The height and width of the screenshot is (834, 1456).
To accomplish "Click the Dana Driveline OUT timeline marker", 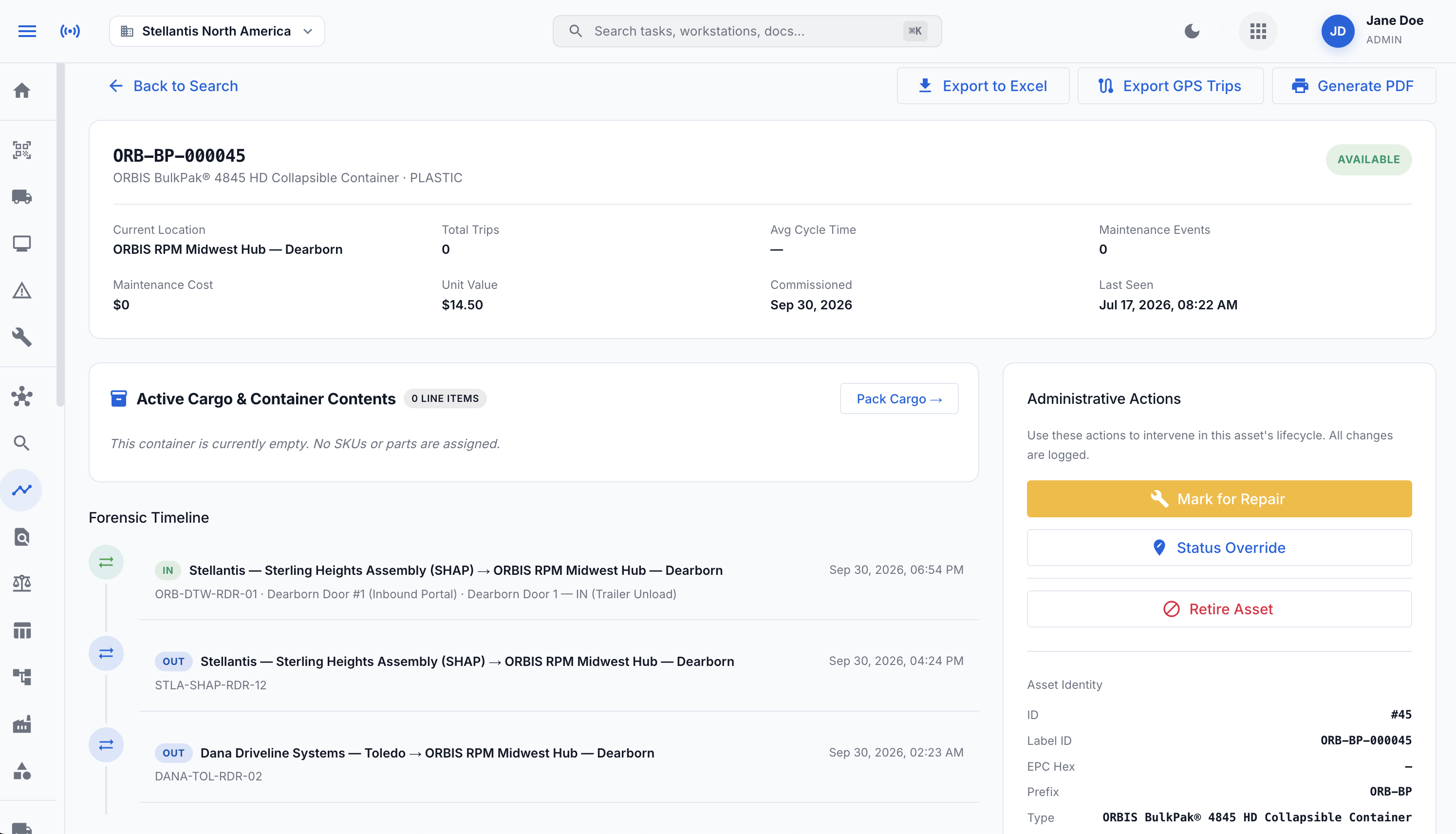I will [x=106, y=745].
